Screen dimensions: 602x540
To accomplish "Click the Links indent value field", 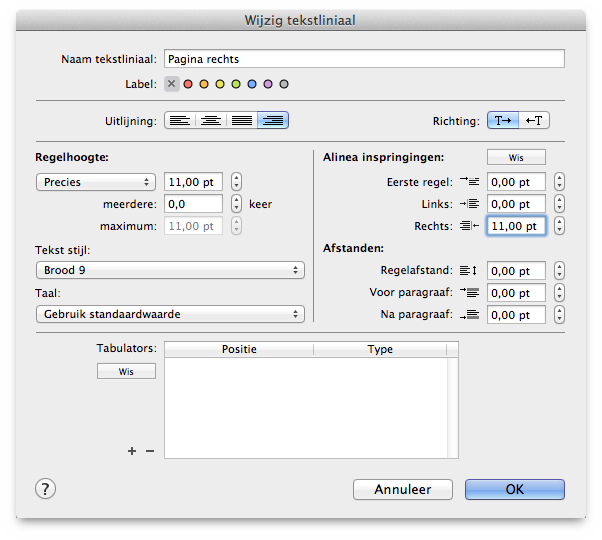I will pyautogui.click(x=516, y=204).
